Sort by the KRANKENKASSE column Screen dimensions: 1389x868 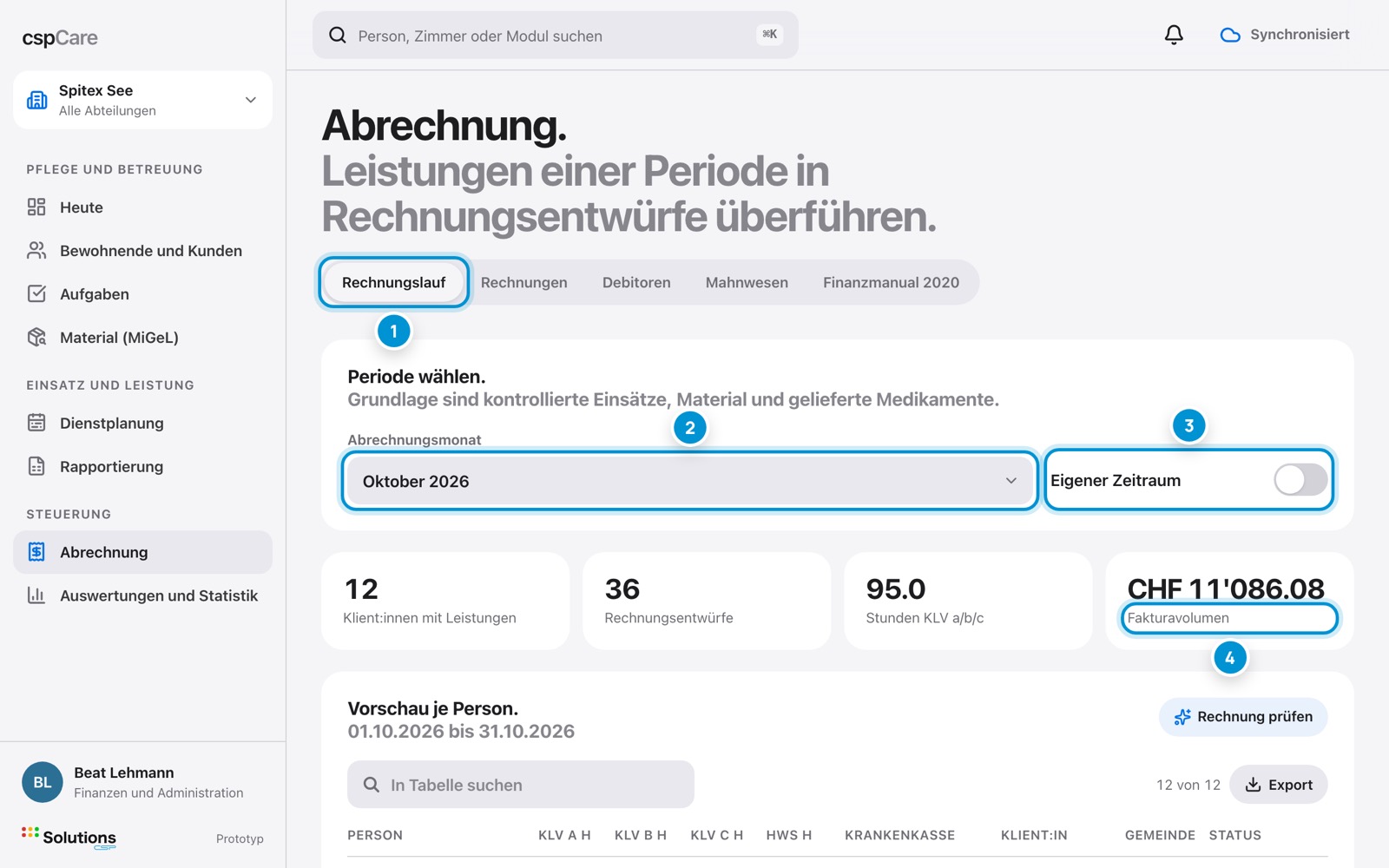point(899,835)
